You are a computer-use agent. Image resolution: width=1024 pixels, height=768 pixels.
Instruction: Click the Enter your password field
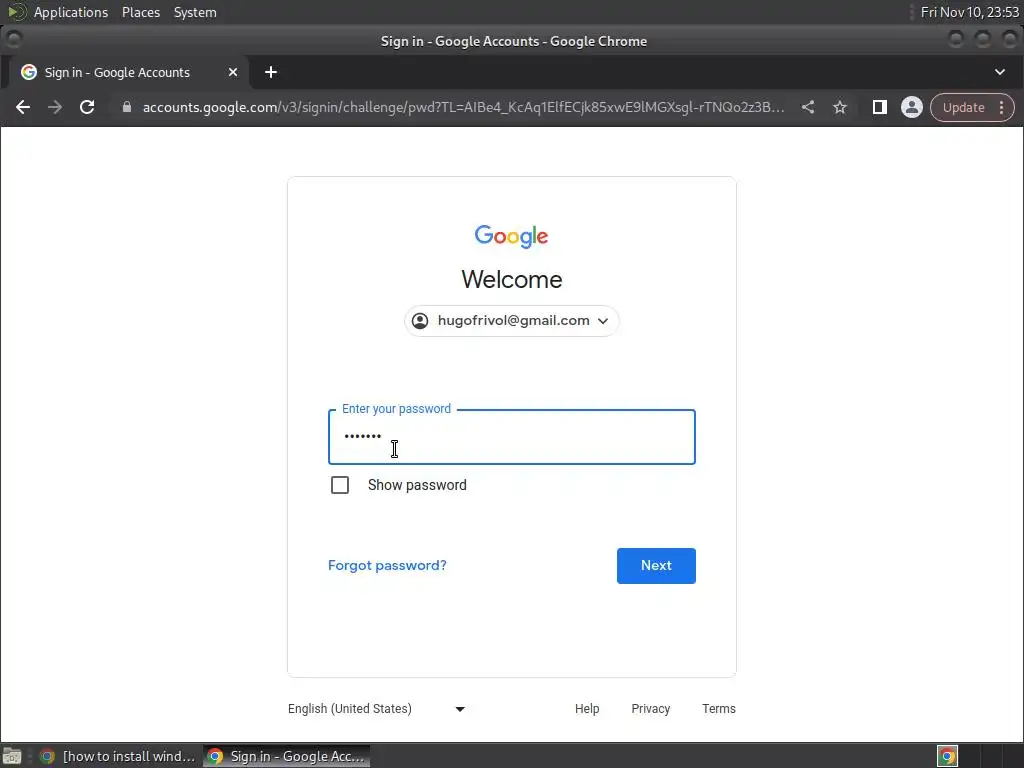511,437
